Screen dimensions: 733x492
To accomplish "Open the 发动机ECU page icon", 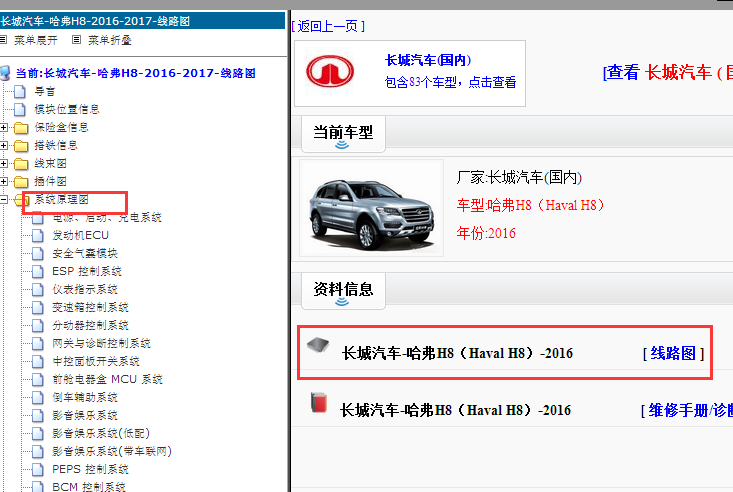I will 38,235.
